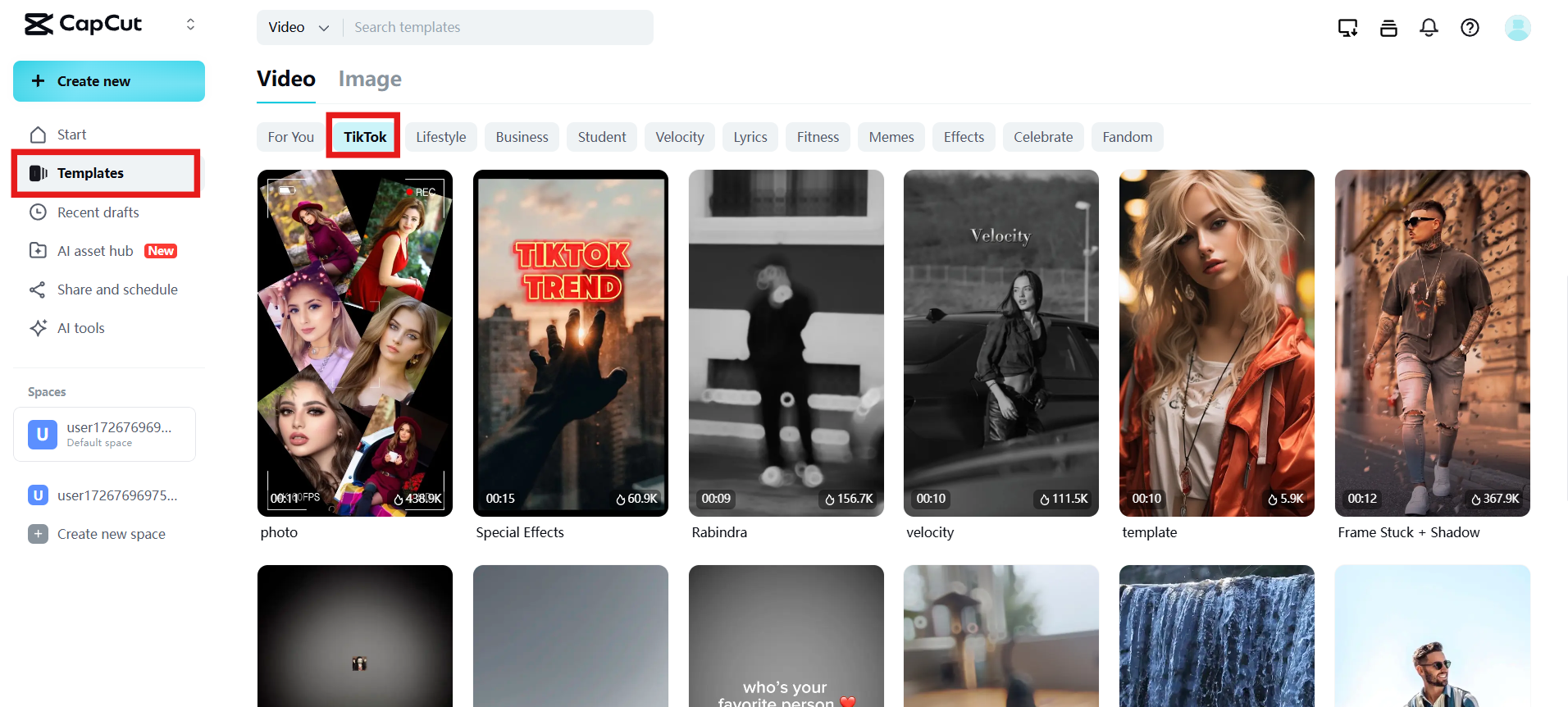Click the 111.5K usage count
Viewport: 1568px width, 707px height.
[1064, 499]
